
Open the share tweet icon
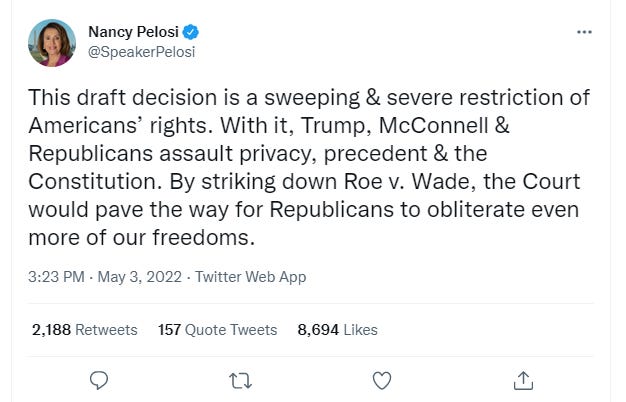click(522, 380)
